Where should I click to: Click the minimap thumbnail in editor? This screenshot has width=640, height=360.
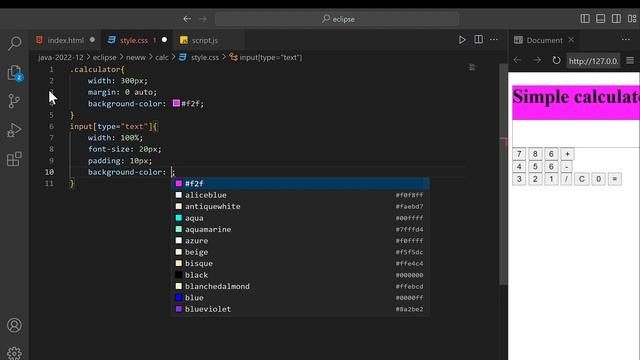point(473,67)
